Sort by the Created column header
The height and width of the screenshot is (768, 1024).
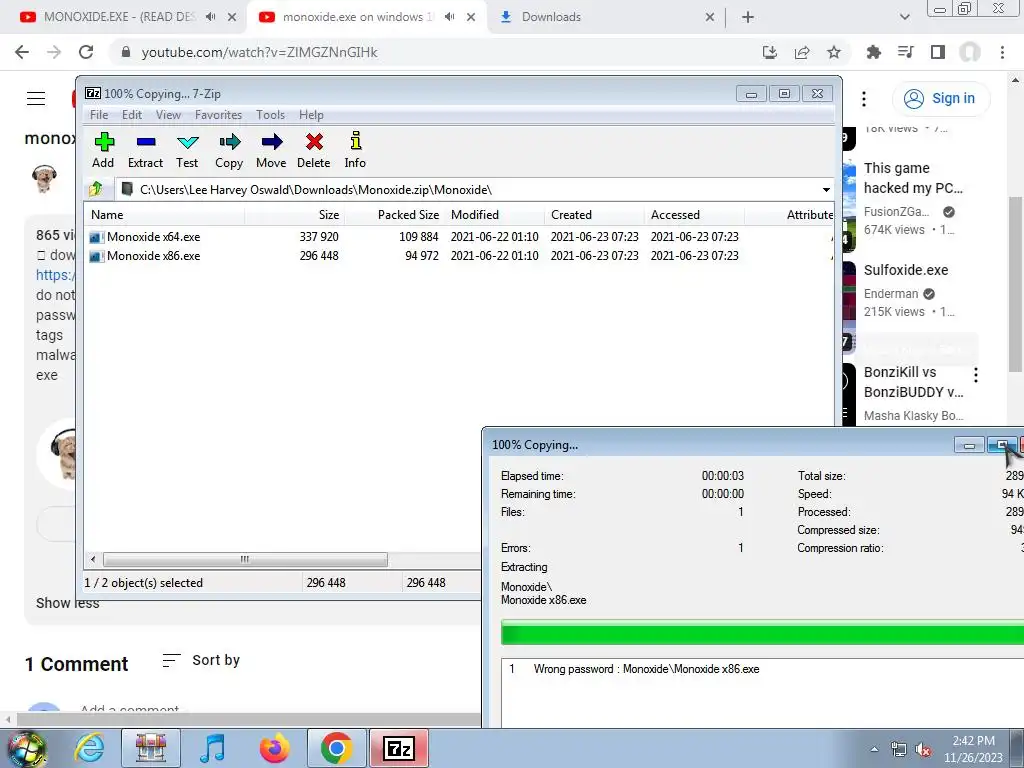click(x=594, y=215)
